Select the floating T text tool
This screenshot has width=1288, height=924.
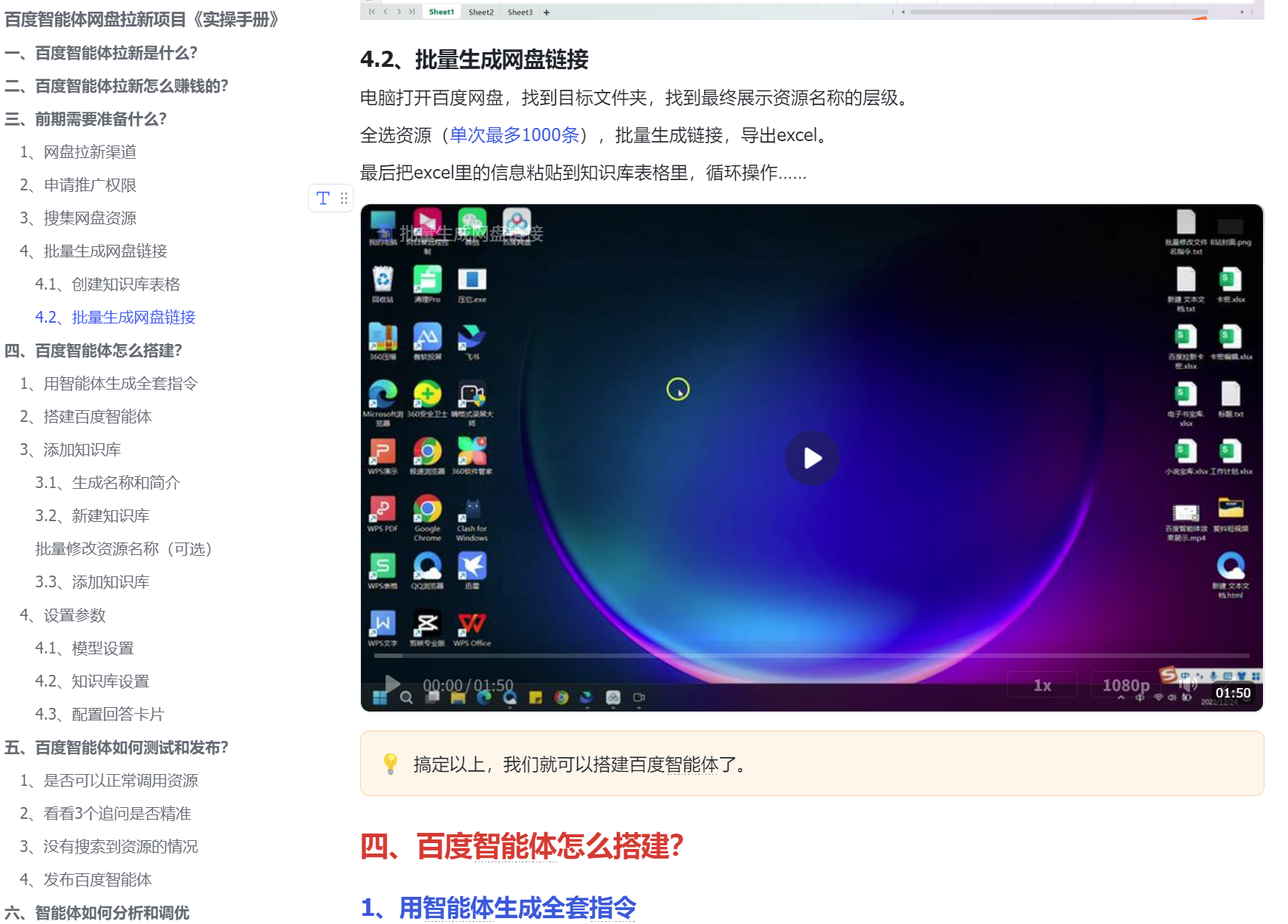(x=321, y=198)
